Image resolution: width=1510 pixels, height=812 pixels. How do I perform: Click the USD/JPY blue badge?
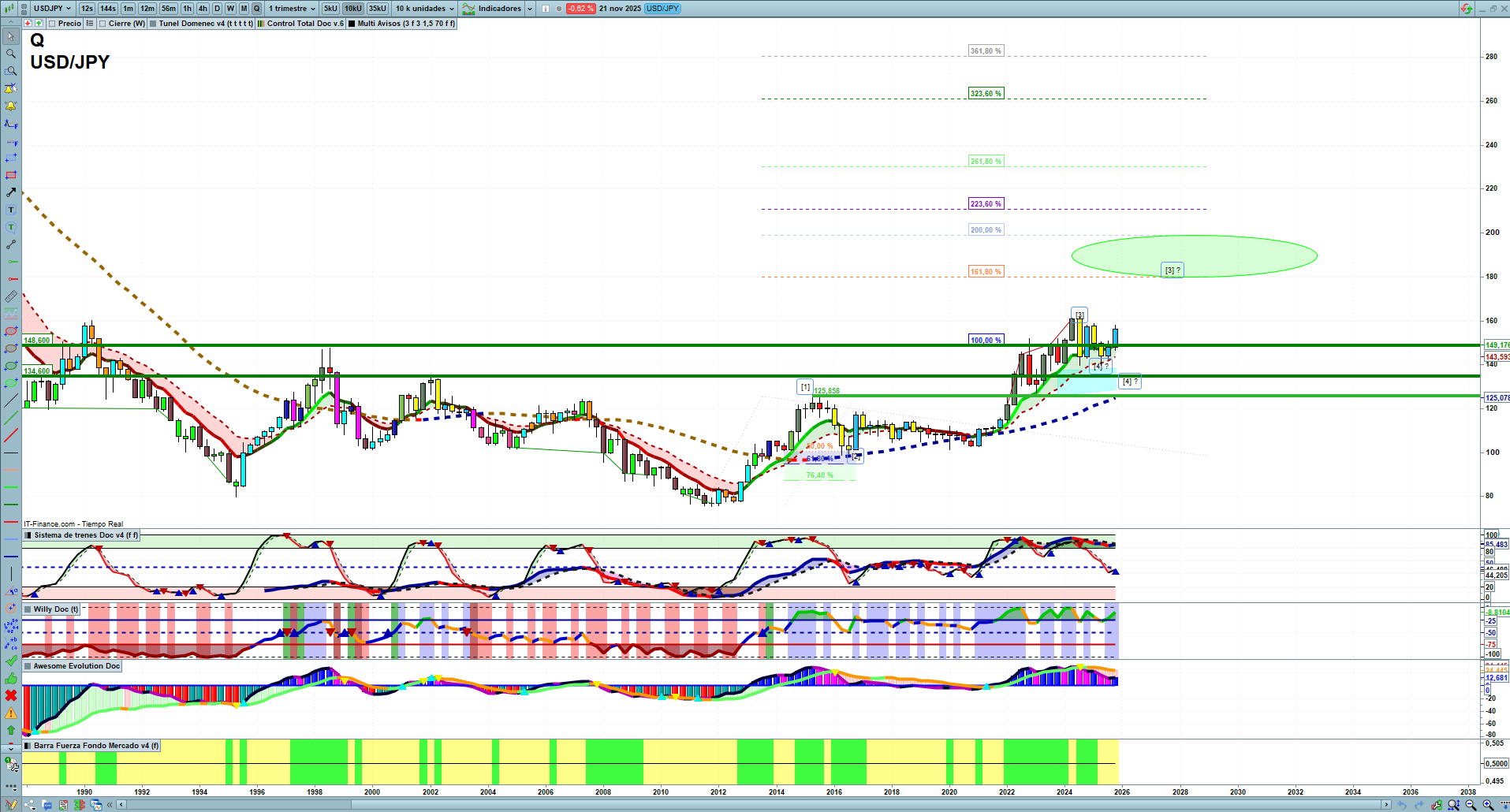pos(662,9)
